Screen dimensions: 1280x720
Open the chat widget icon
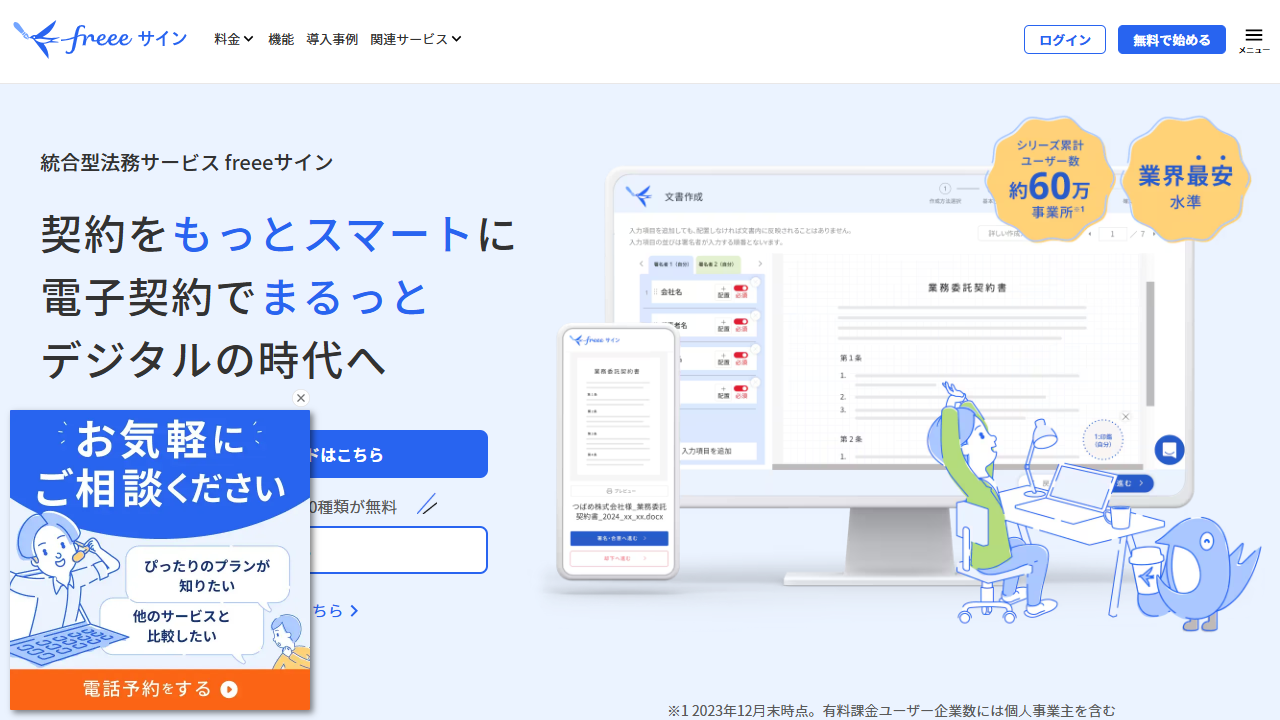(1169, 450)
